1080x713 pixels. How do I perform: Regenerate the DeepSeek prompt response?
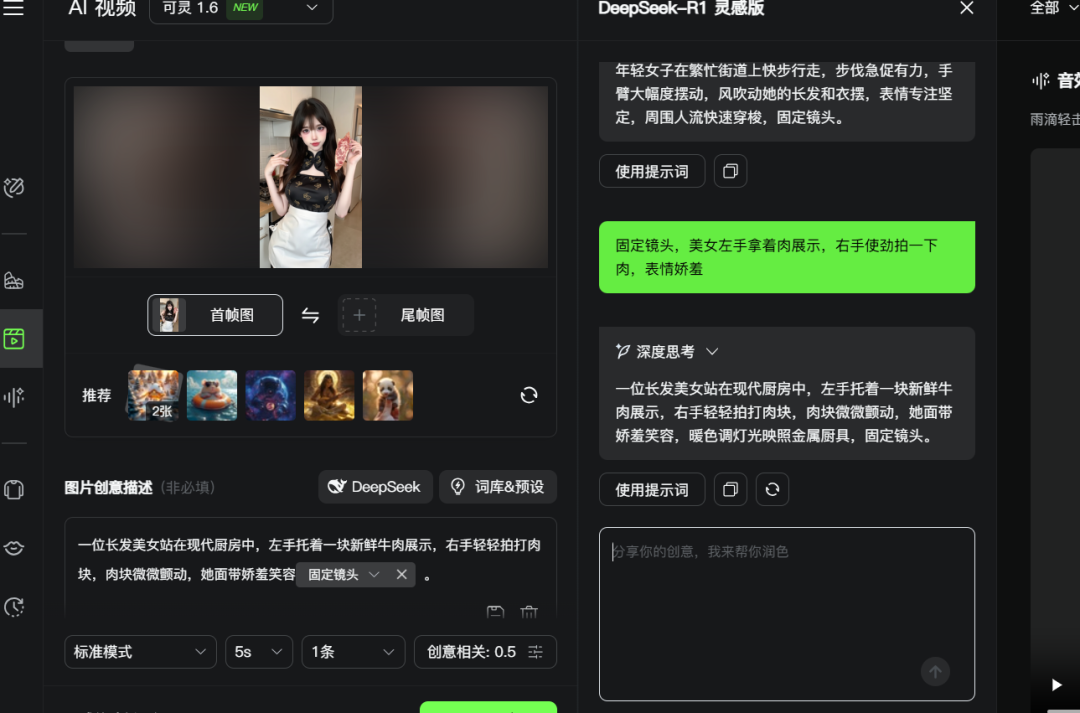click(772, 490)
